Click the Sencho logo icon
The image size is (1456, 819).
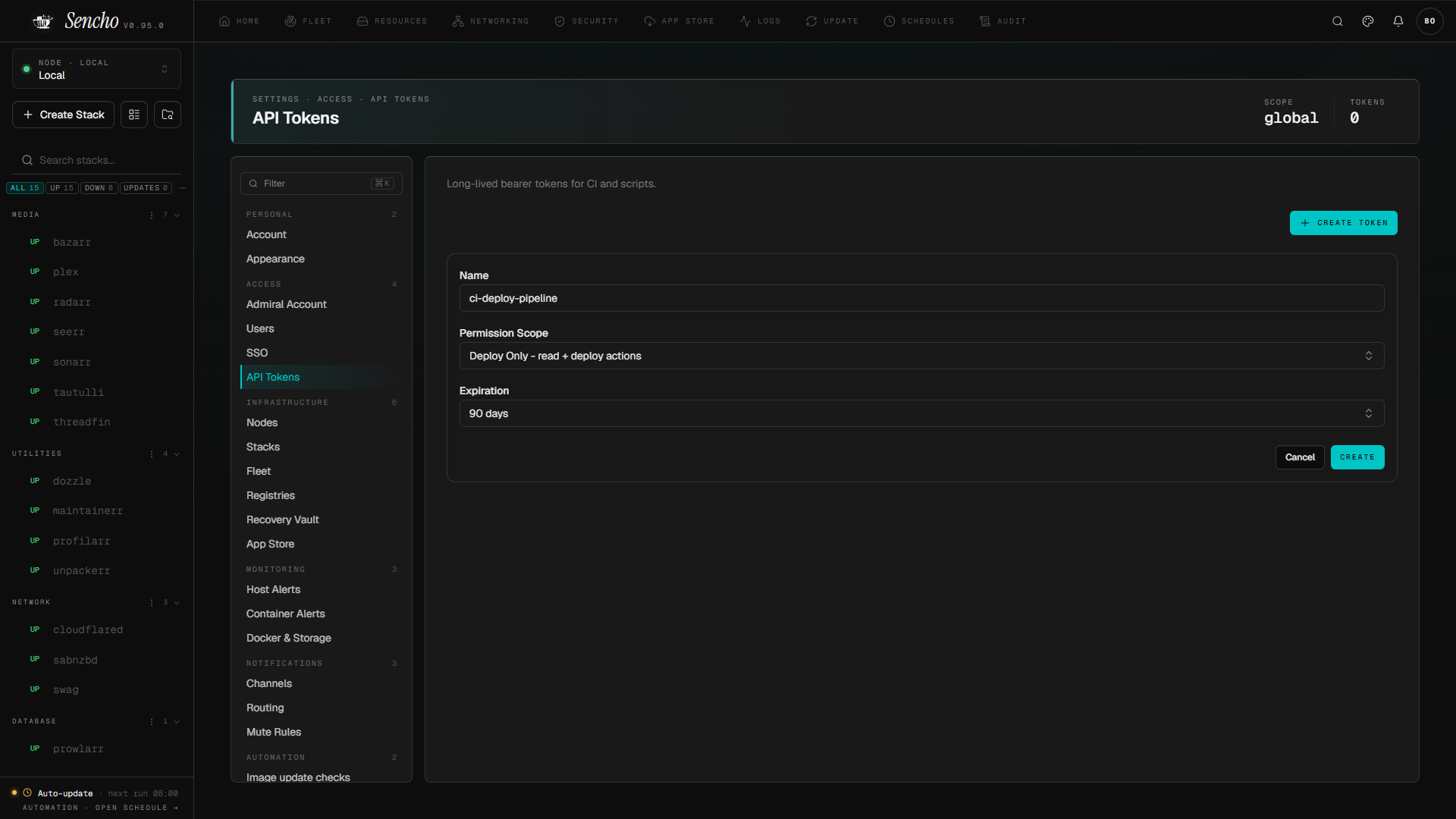[42, 21]
